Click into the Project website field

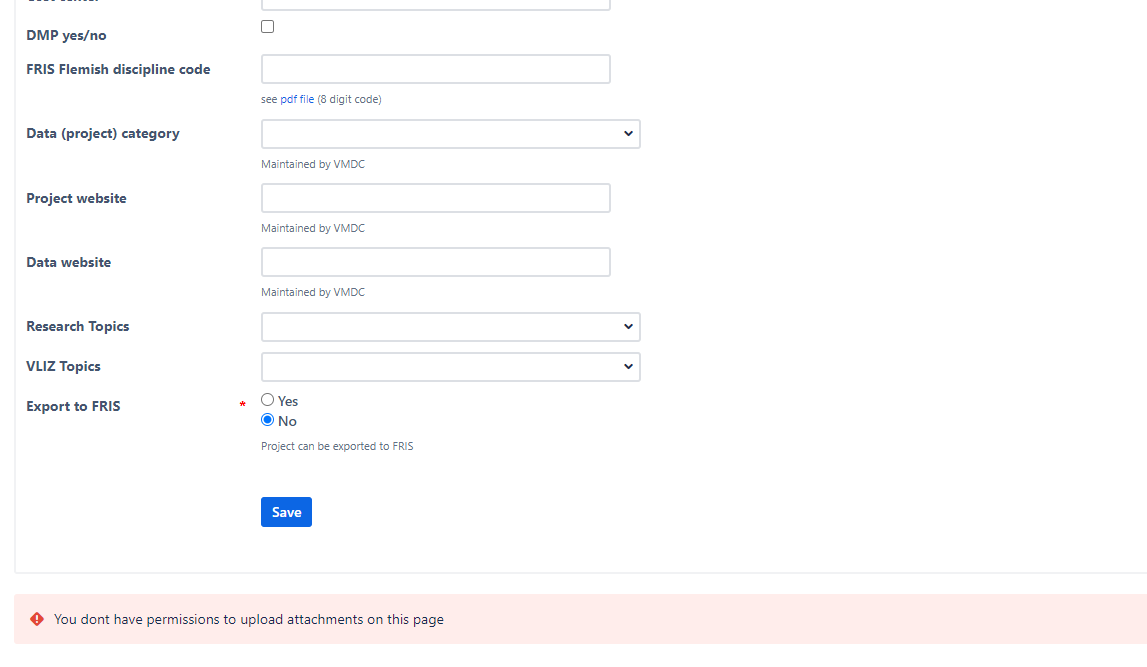[436, 198]
